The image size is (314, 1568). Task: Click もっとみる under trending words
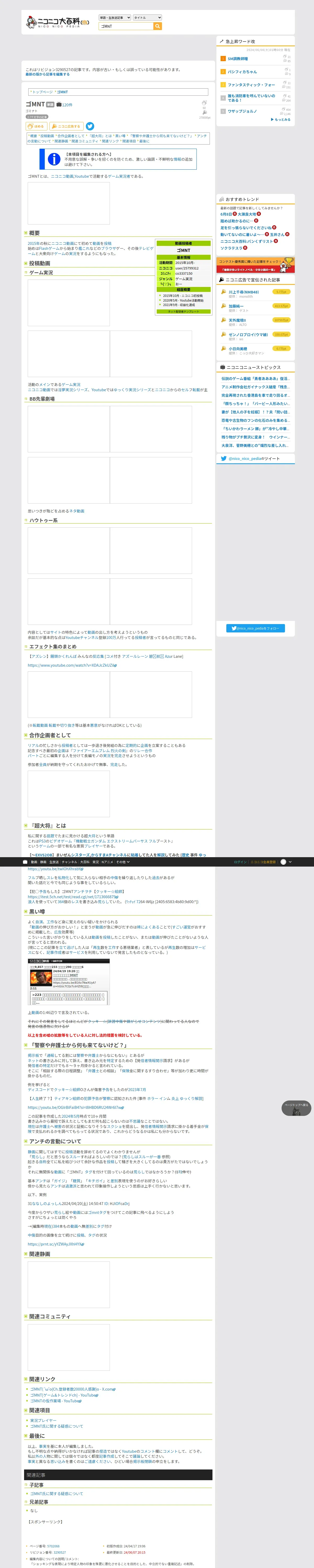click(x=281, y=119)
